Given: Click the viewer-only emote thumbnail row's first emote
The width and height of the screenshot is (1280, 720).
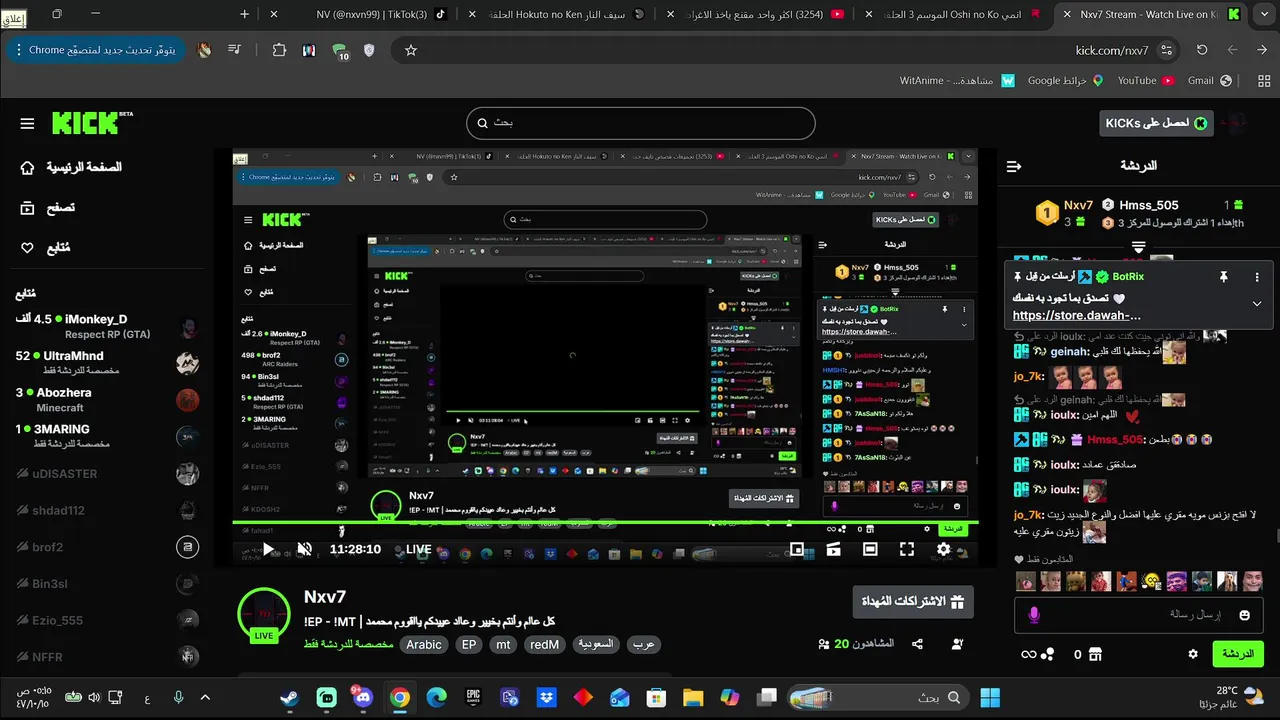Looking at the screenshot, I should pyautogui.click(x=1026, y=581).
